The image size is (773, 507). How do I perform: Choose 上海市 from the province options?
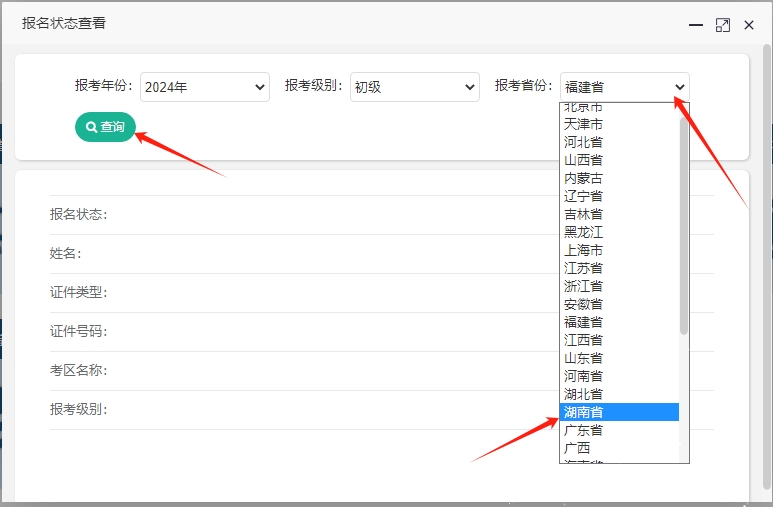(619, 250)
